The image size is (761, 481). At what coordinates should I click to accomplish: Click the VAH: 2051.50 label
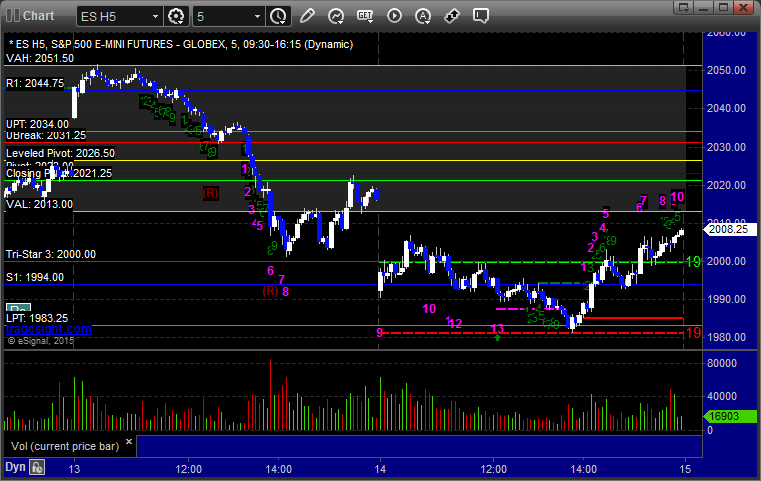[x=40, y=58]
